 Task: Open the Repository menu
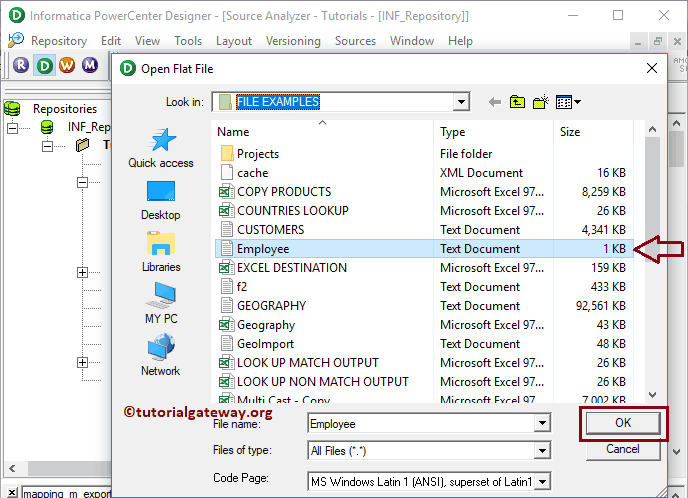59,41
